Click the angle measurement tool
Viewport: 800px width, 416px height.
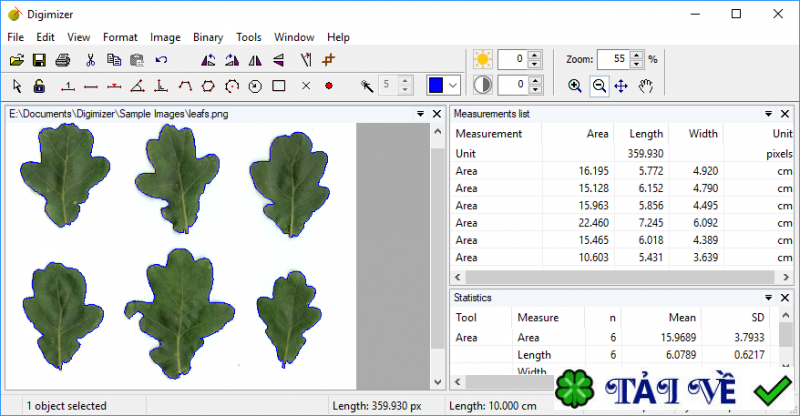(x=137, y=86)
